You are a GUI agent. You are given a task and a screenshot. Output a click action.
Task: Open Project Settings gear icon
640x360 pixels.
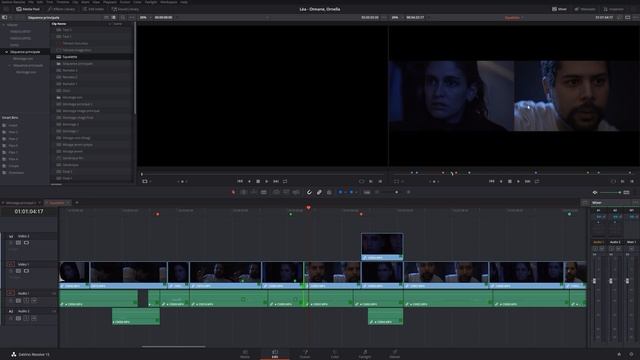tap(631, 354)
